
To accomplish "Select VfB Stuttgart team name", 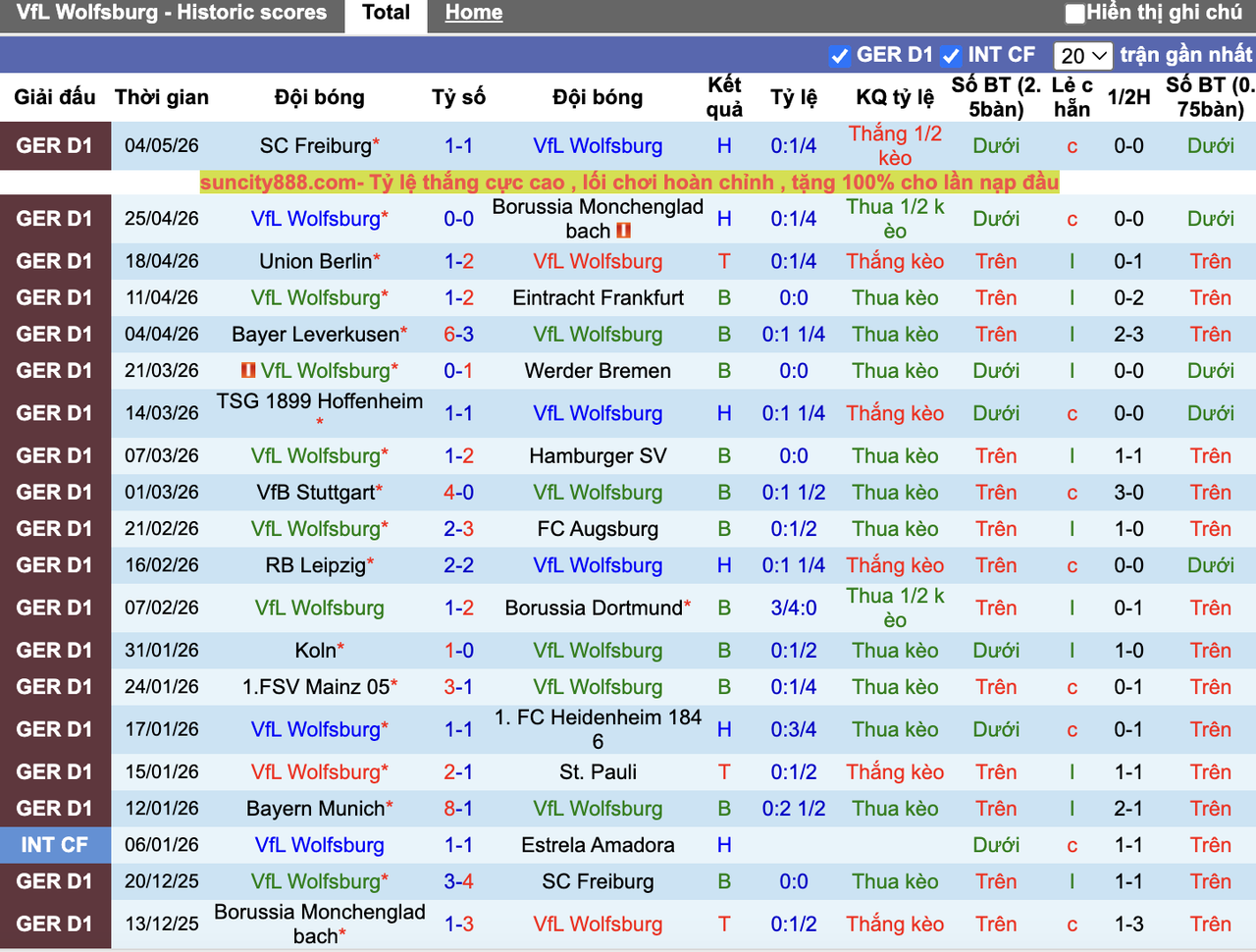I will point(316,492).
